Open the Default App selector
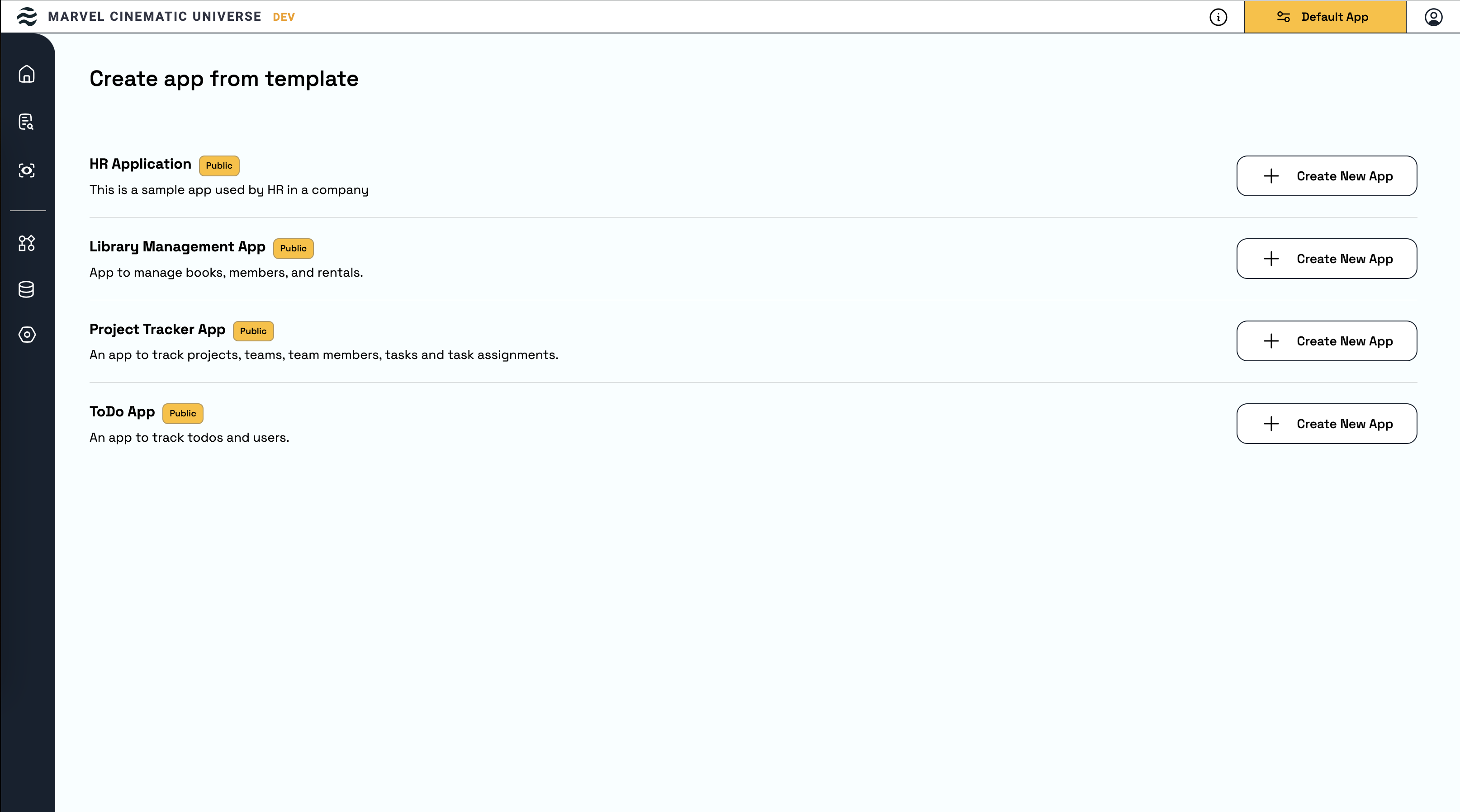The width and height of the screenshot is (1460, 812). (x=1325, y=17)
